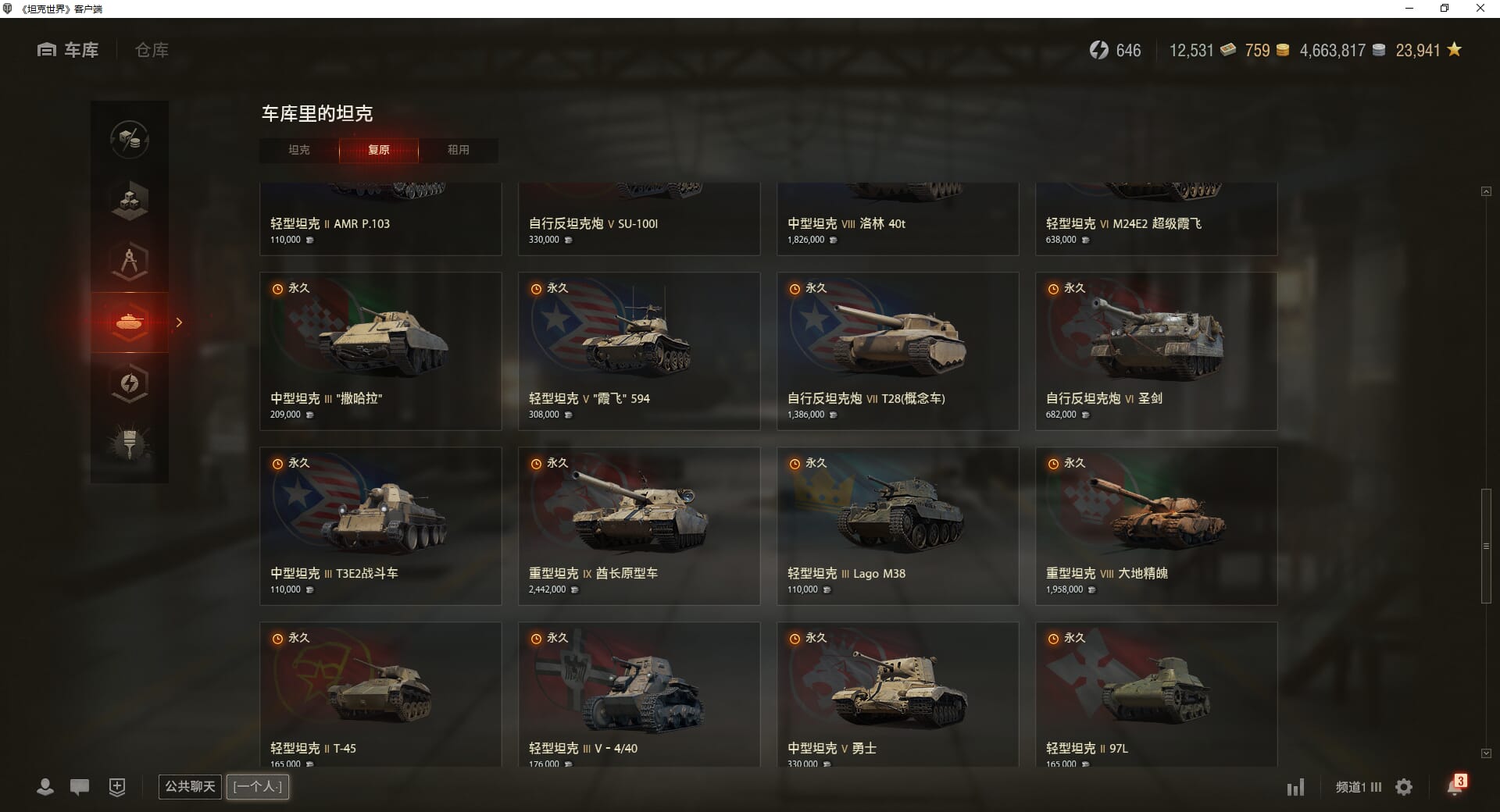Expand the 频道1 channel selector

point(1359,787)
